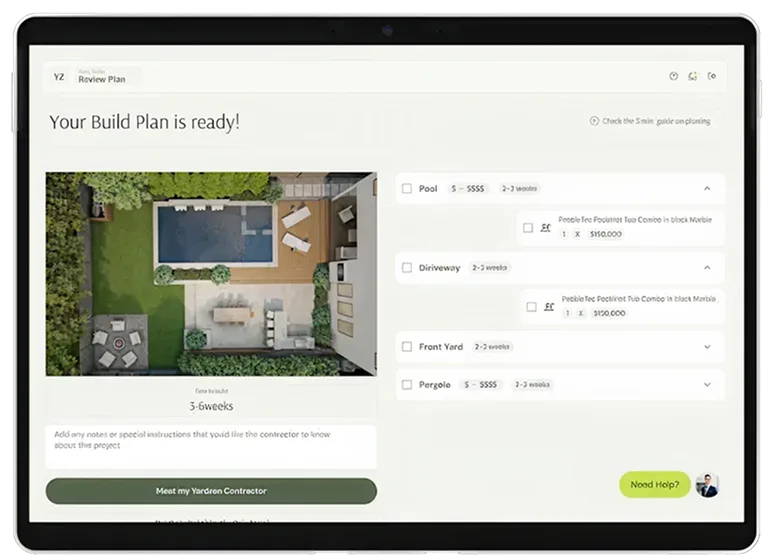Click the contractor notes input field
Image resolution: width=768 pixels, height=560 pixels.
coord(211,447)
